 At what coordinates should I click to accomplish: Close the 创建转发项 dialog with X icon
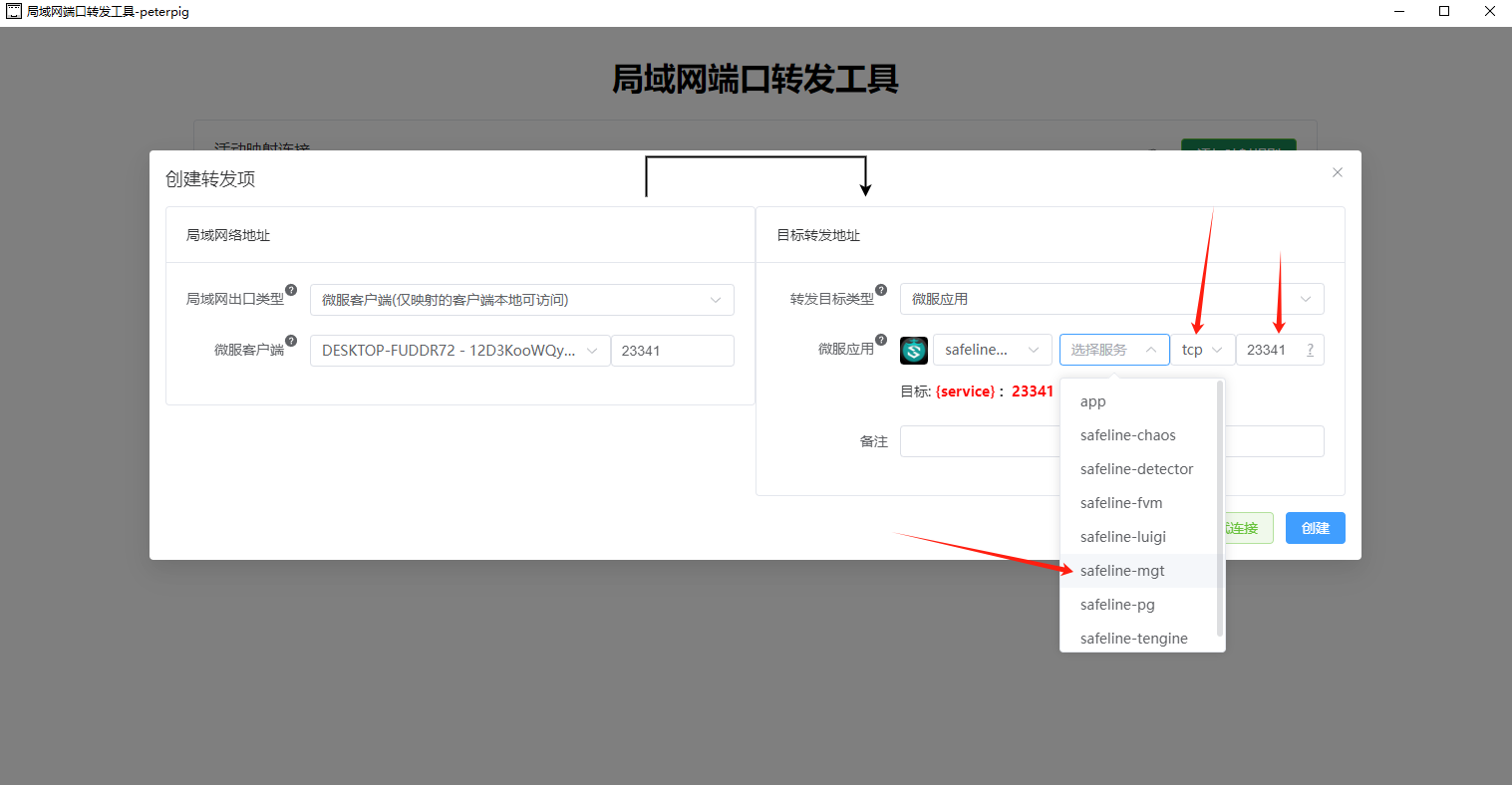click(1338, 172)
